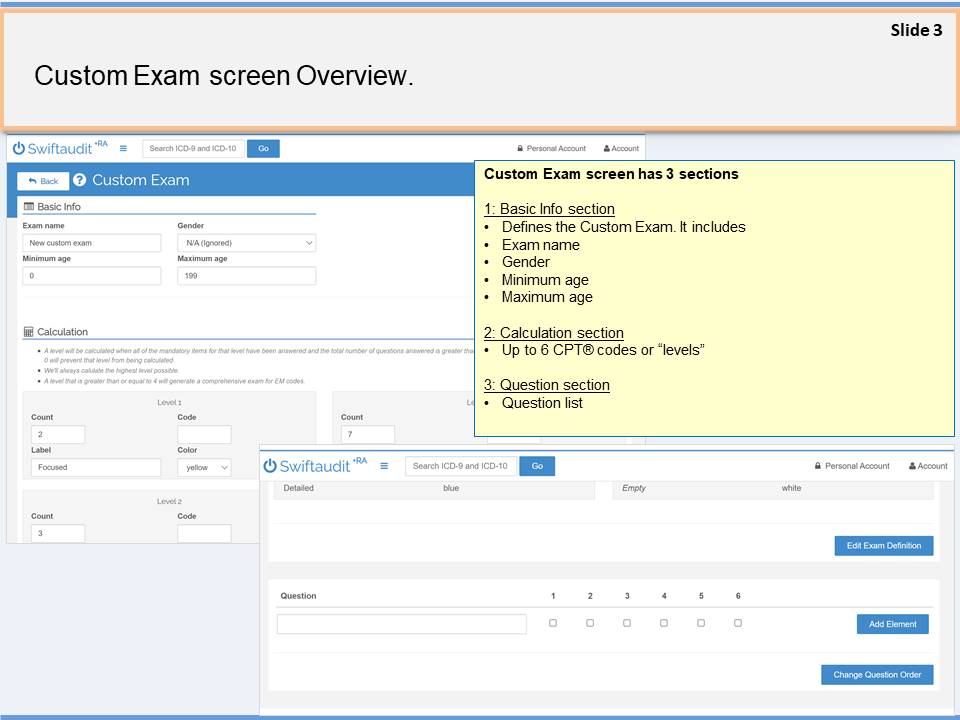Screen dimensions: 960x720
Task: Open the Color dropdown set to yellow
Action: (x=208, y=467)
